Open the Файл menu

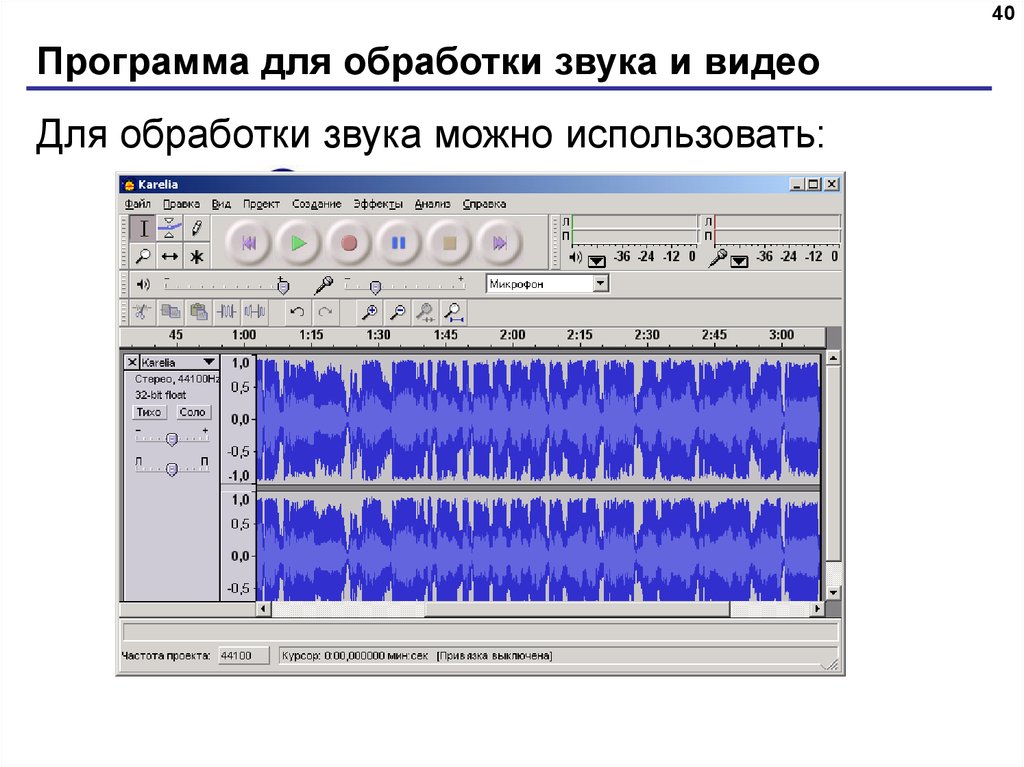click(x=138, y=204)
